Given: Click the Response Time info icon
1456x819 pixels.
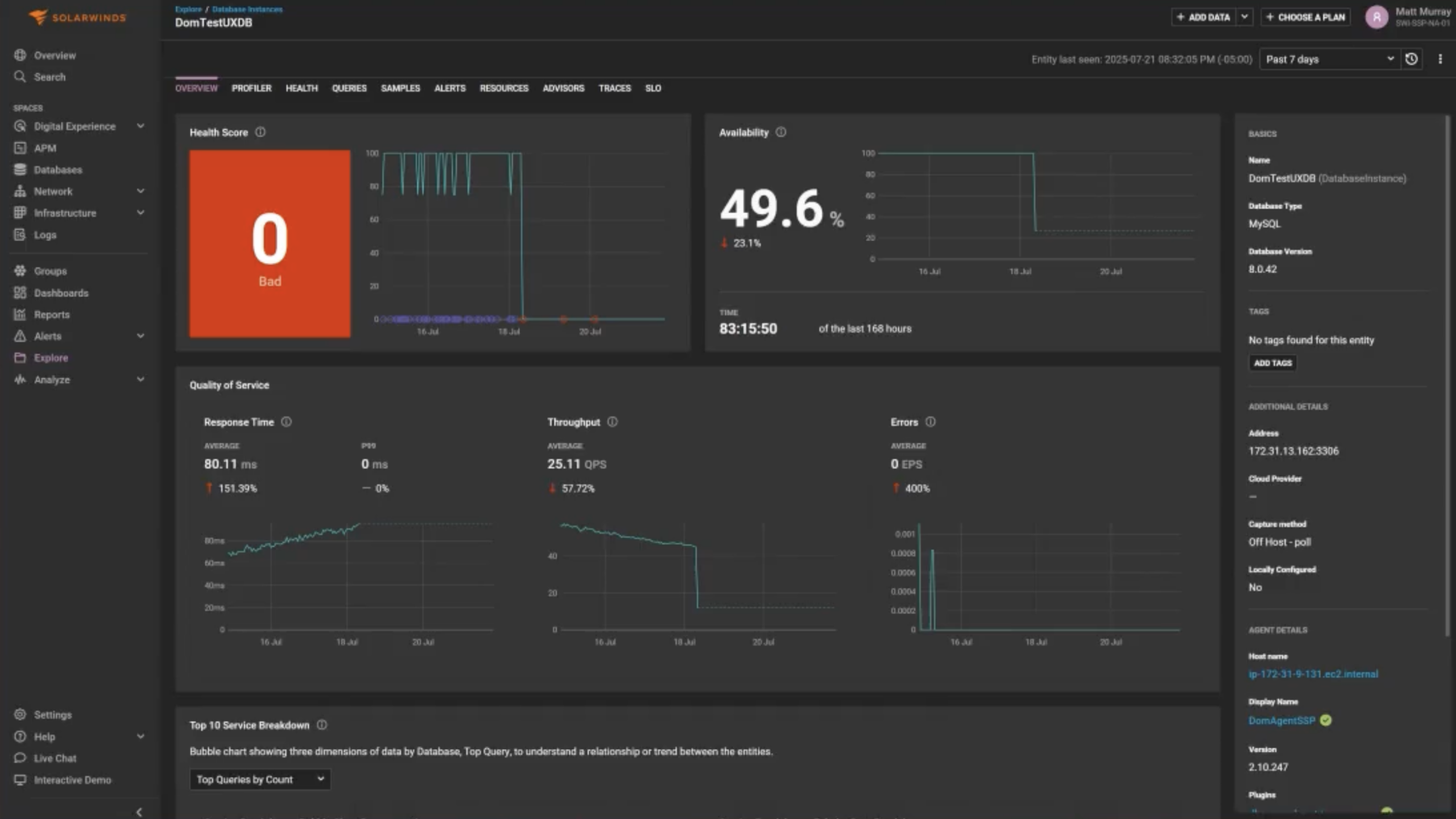Looking at the screenshot, I should point(287,422).
